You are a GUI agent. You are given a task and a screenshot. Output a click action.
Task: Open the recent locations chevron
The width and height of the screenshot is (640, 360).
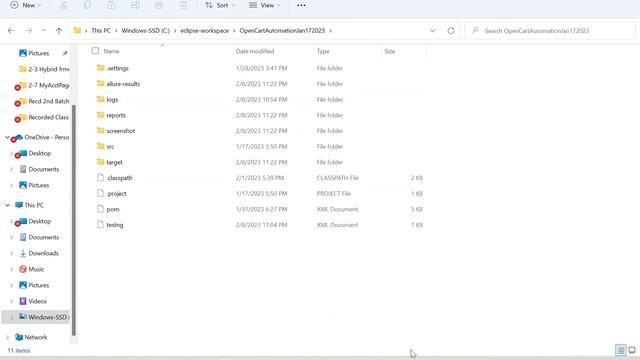click(43, 31)
